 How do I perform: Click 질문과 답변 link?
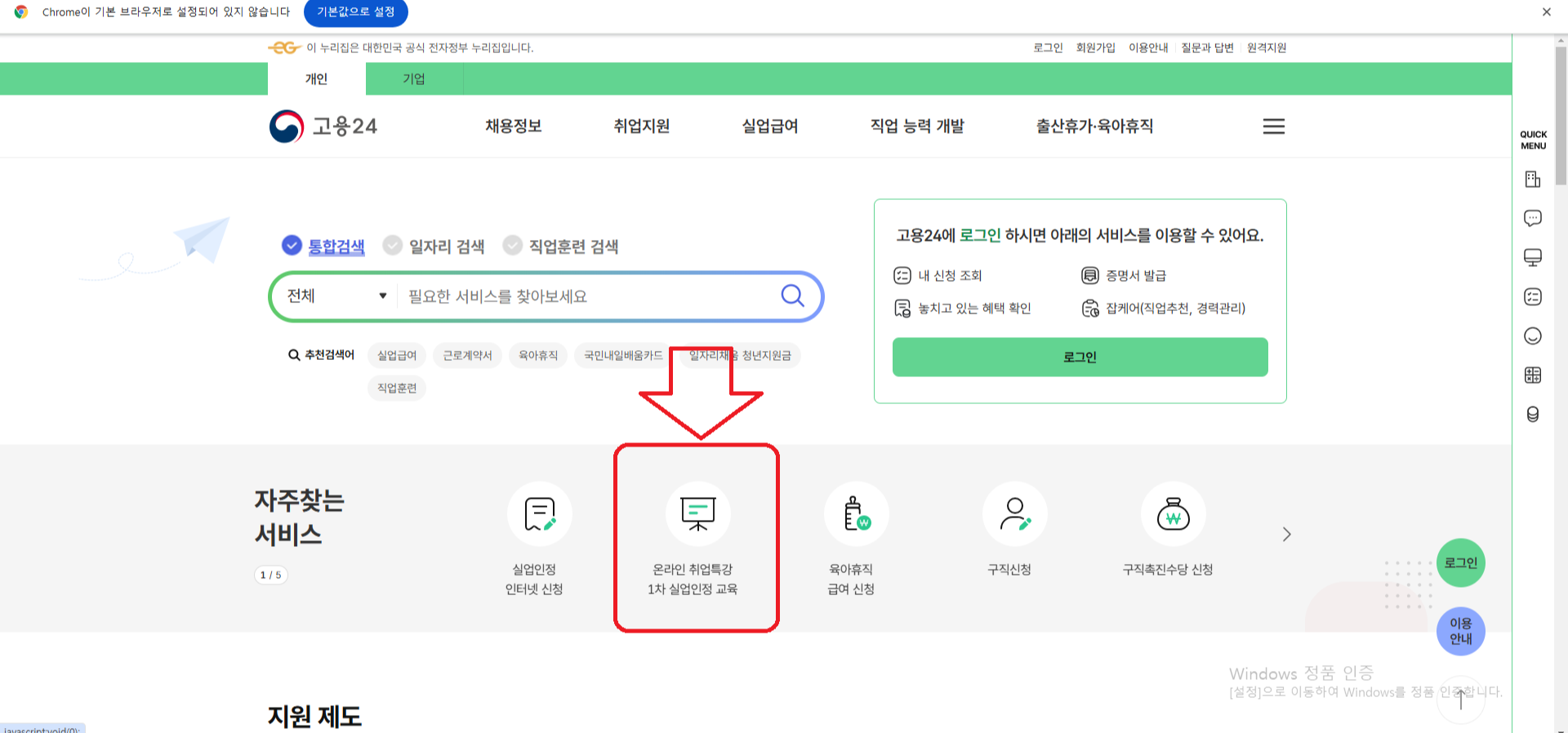(x=1207, y=47)
